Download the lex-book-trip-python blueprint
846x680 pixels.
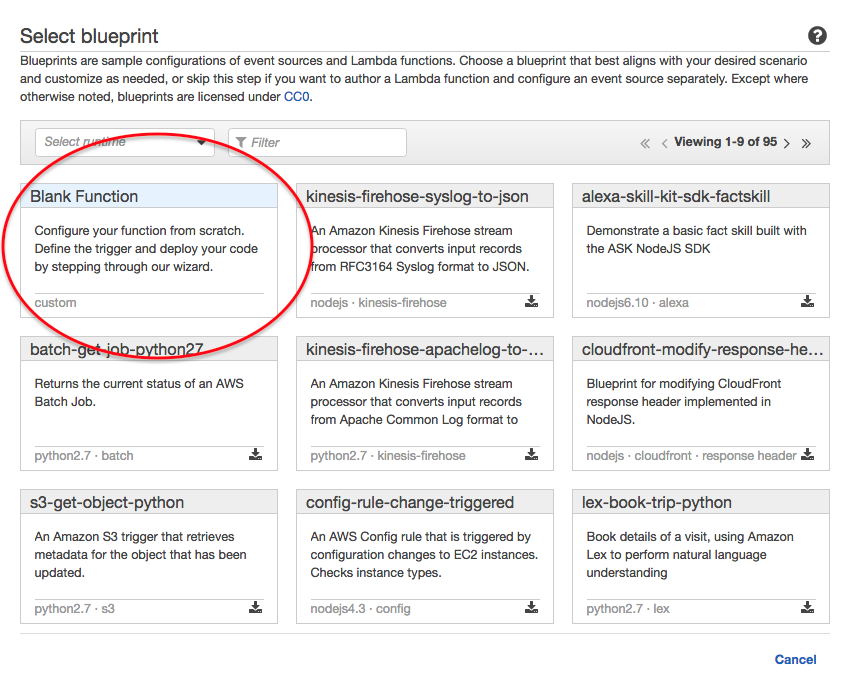tap(807, 608)
